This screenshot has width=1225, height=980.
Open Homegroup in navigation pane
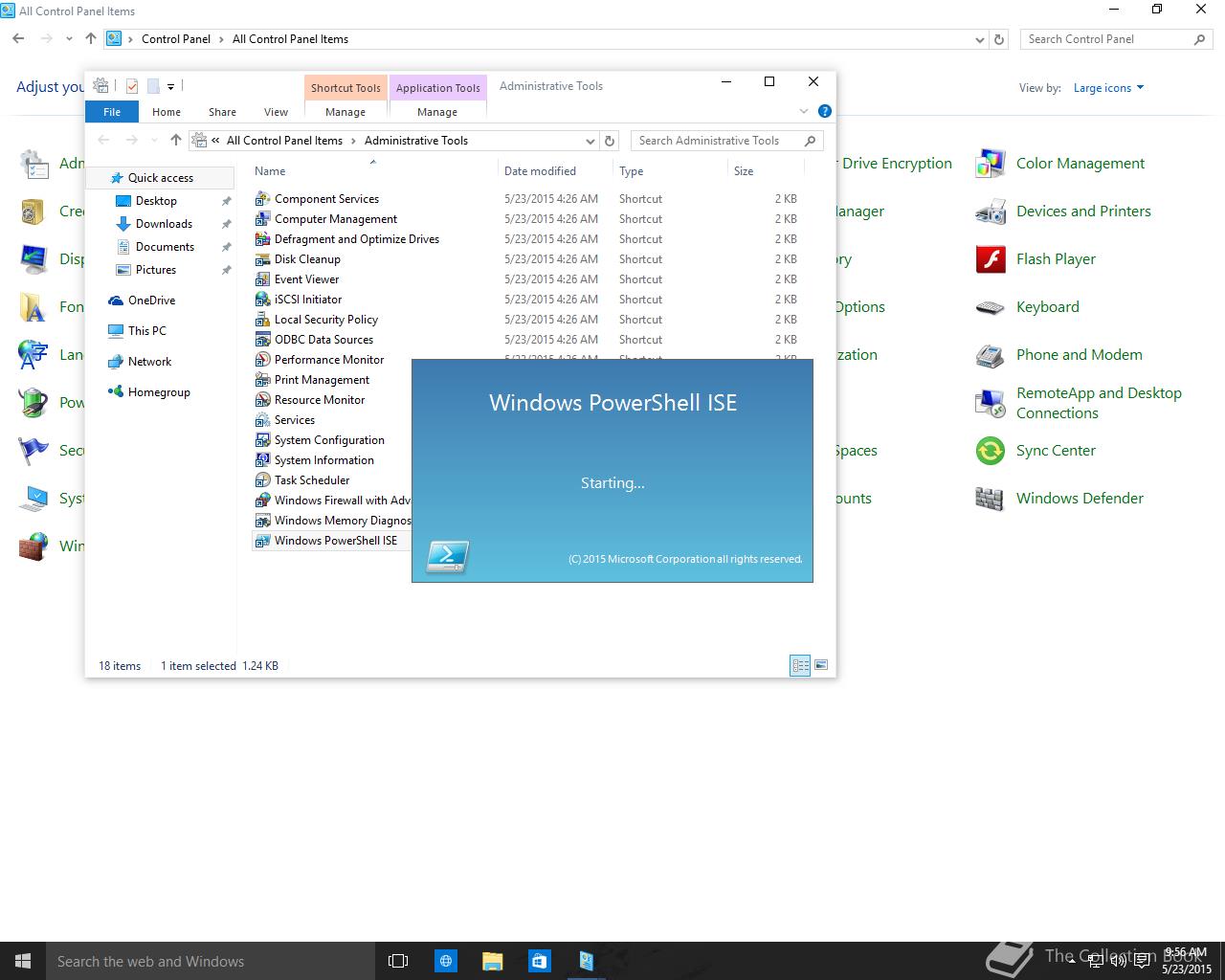click(x=159, y=392)
